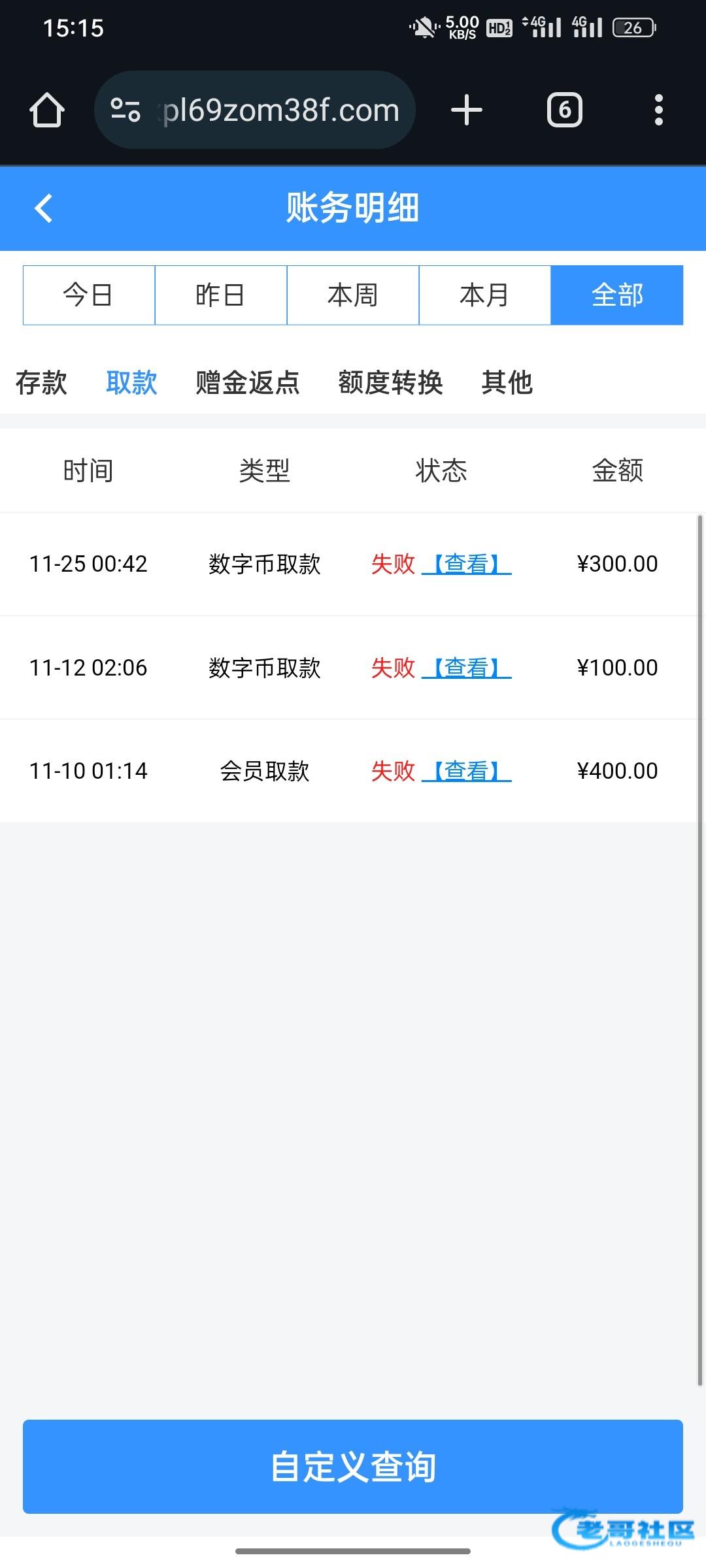Image resolution: width=706 pixels, height=1568 pixels.
Task: Switch to the 本周 date filter
Action: 353,295
